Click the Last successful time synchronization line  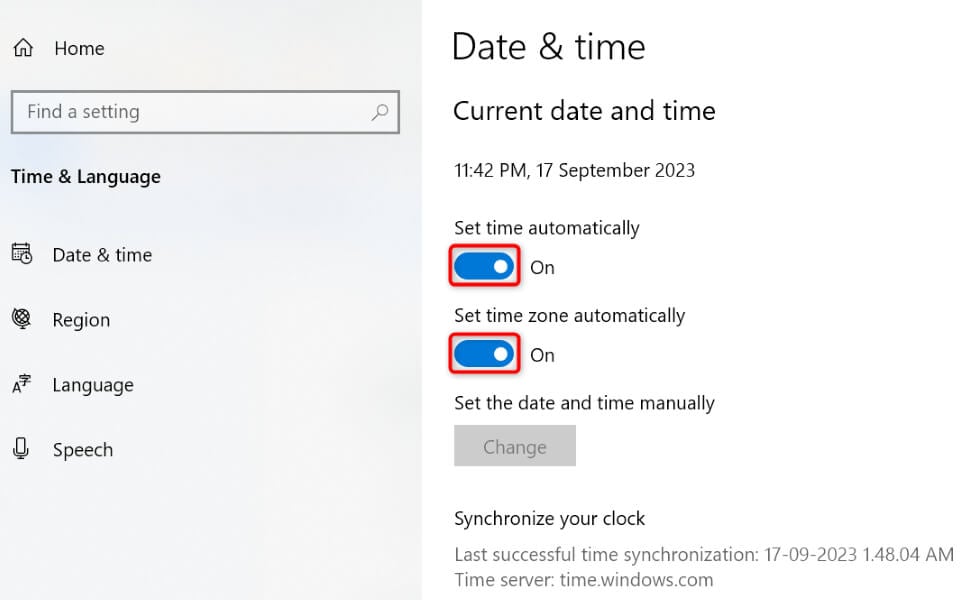pos(703,554)
